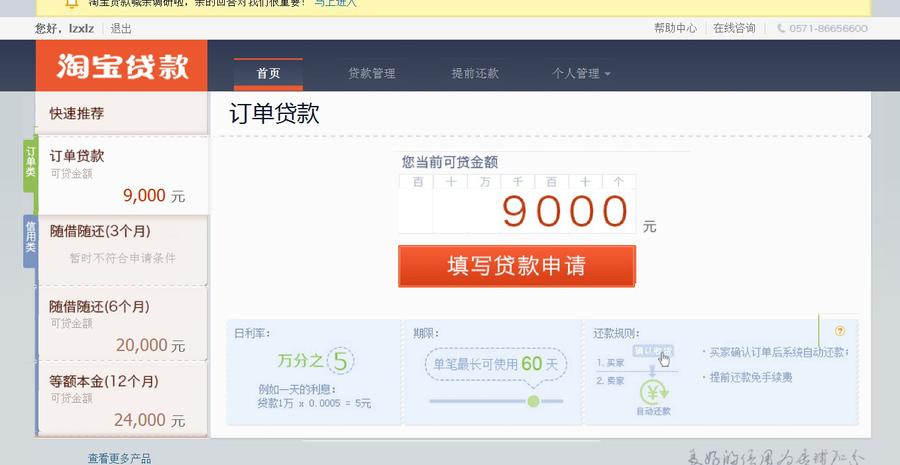Click the 自动还款 yen circle icon

tap(654, 393)
